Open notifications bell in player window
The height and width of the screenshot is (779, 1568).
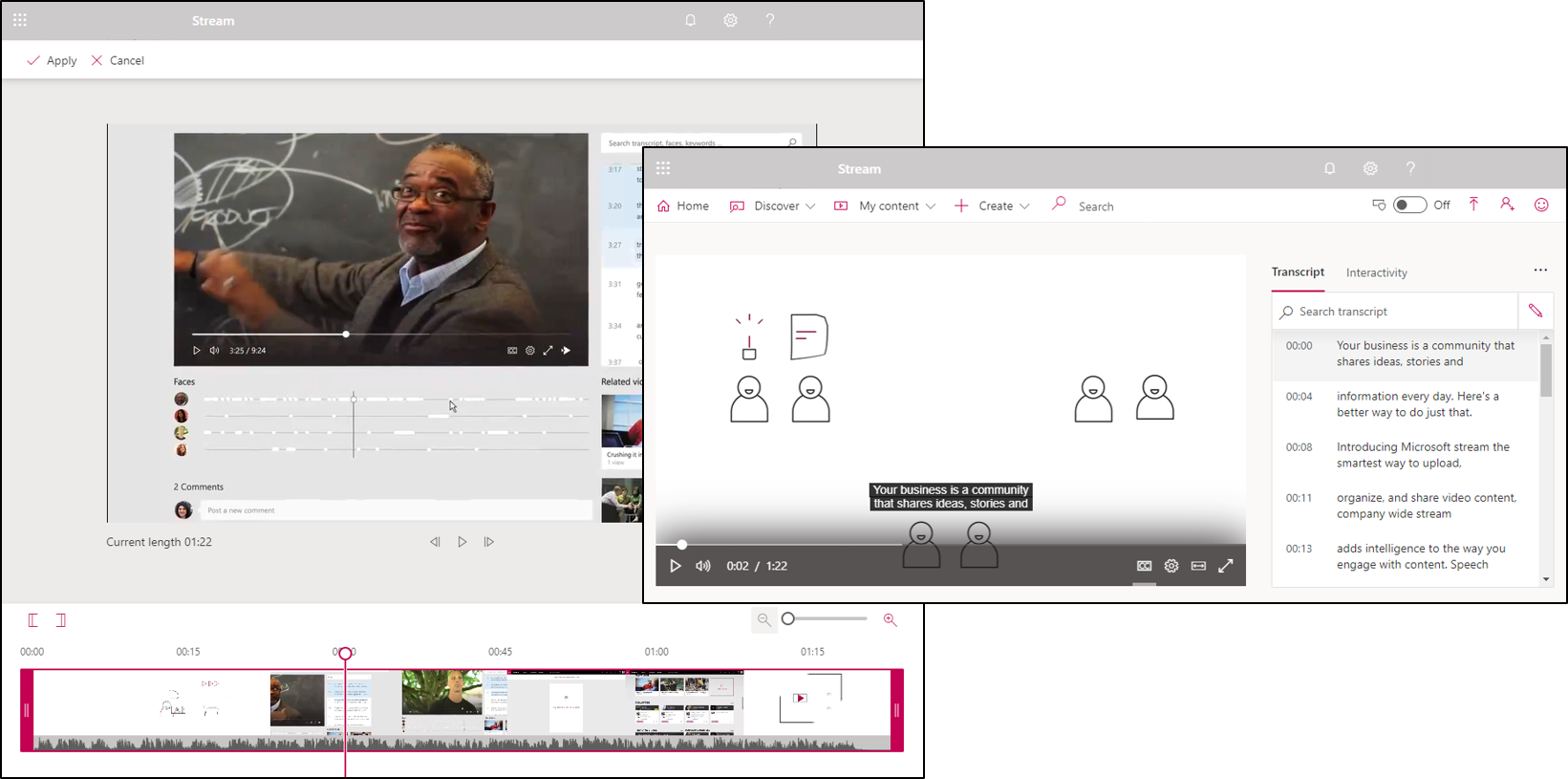1330,168
